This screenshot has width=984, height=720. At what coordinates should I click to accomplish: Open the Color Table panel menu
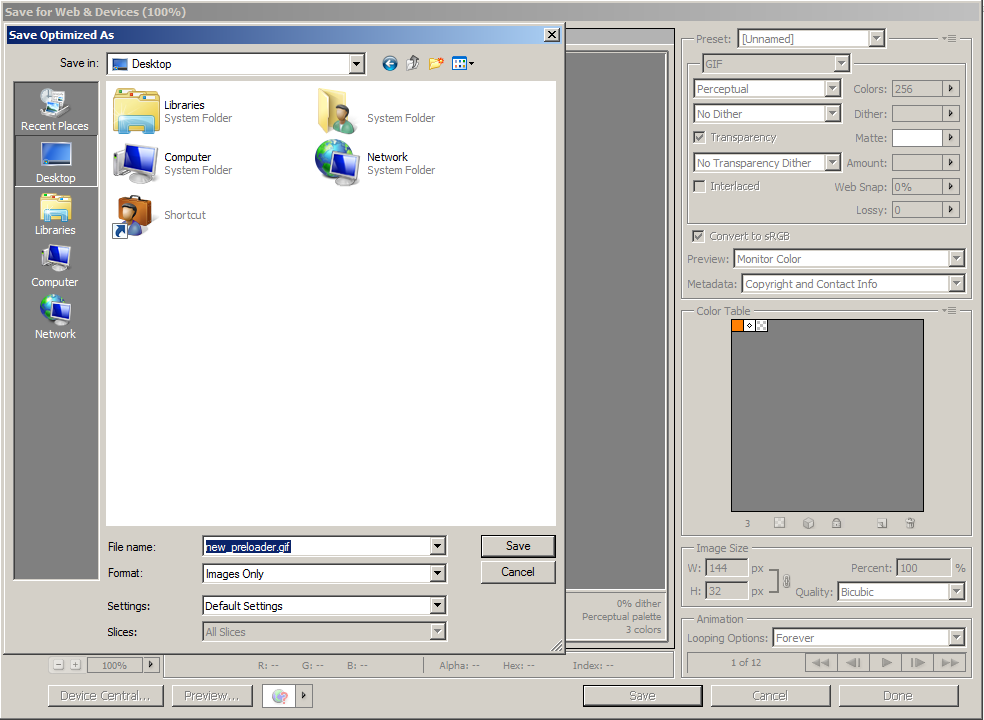point(949,310)
